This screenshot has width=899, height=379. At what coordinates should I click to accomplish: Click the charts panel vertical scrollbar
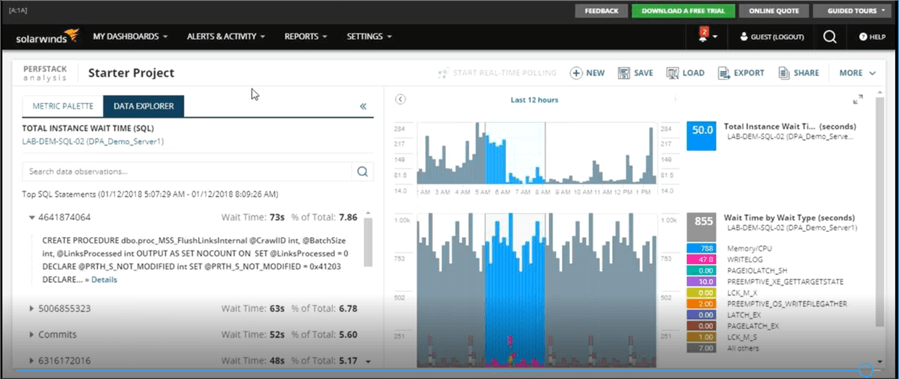coord(881,211)
